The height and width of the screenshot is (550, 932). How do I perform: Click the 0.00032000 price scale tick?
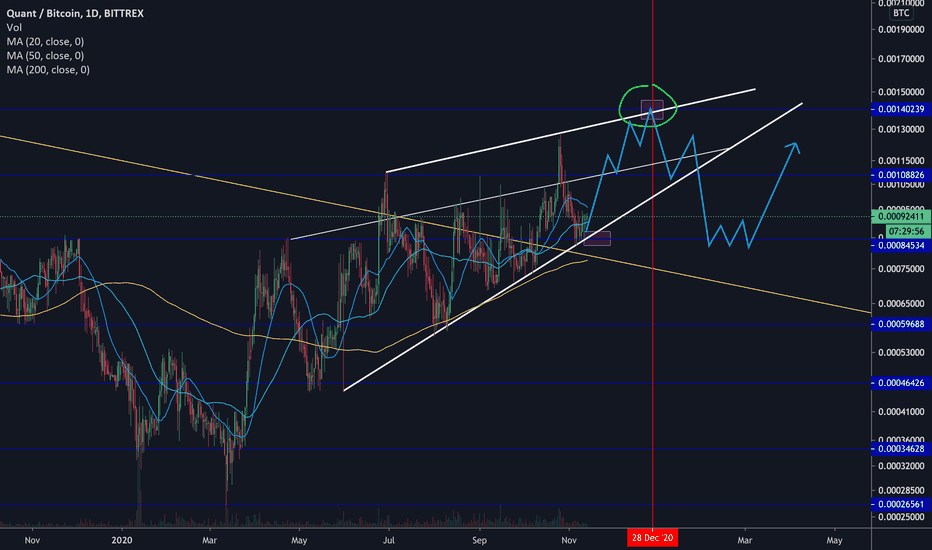[x=901, y=466]
